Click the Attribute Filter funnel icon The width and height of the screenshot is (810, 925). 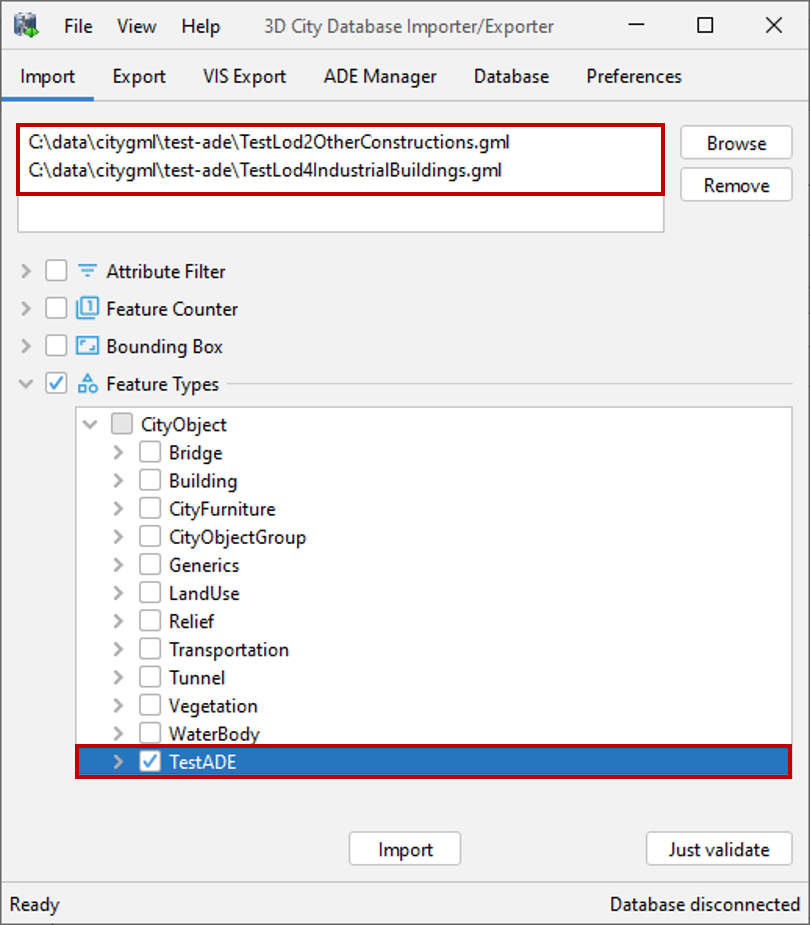(87, 271)
